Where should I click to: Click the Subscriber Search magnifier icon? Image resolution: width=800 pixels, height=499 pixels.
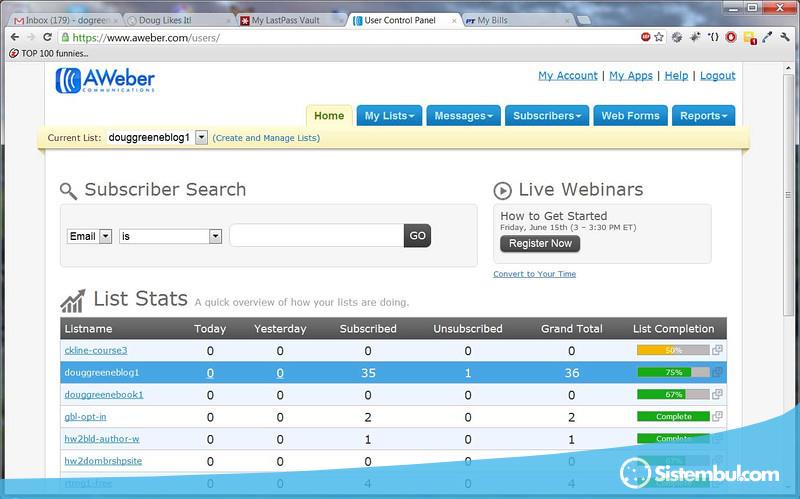[68, 191]
